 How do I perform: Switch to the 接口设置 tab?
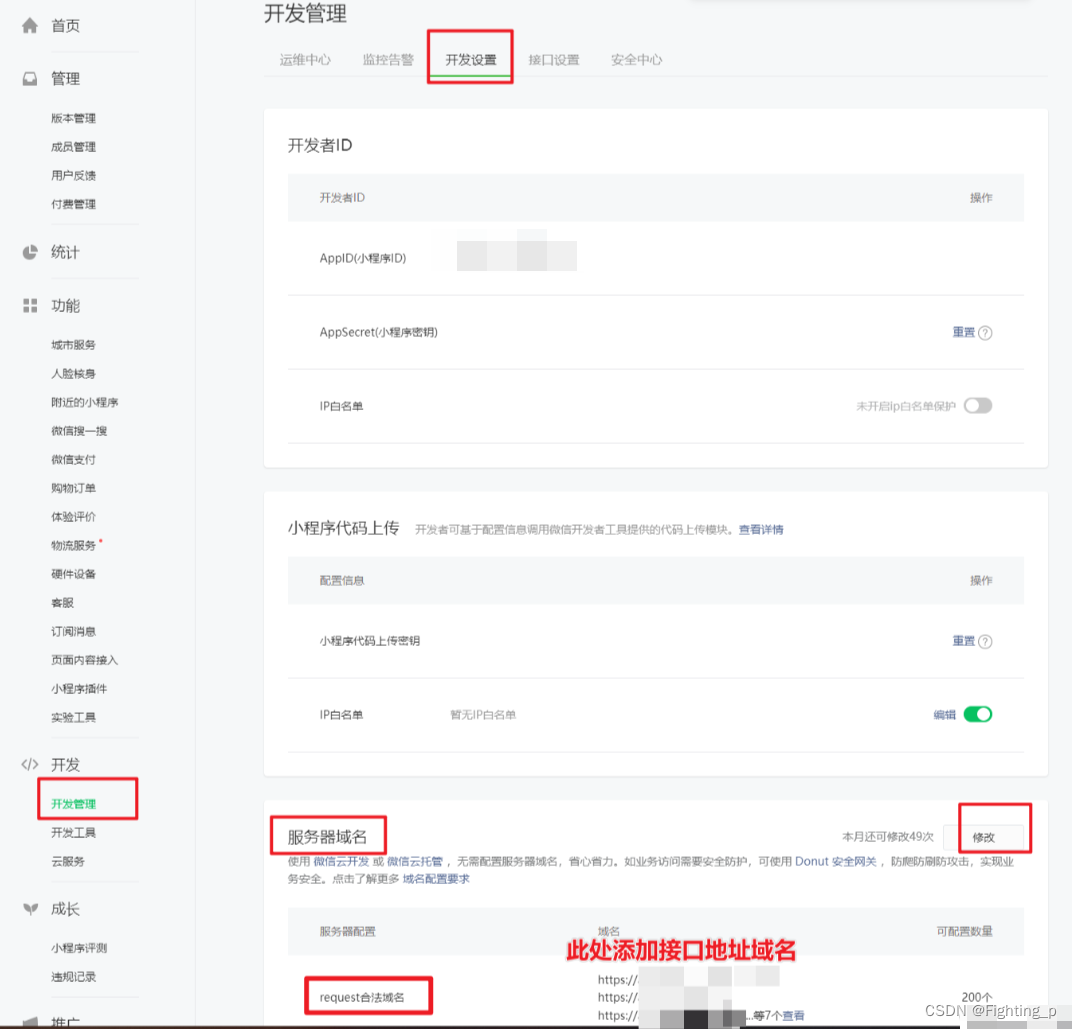(x=554, y=59)
